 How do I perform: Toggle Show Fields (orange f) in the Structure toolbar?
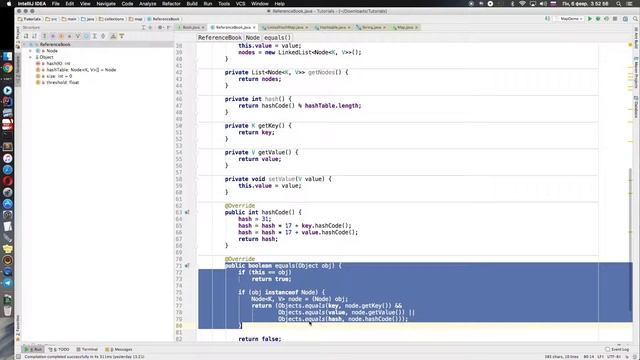pos(61,36)
